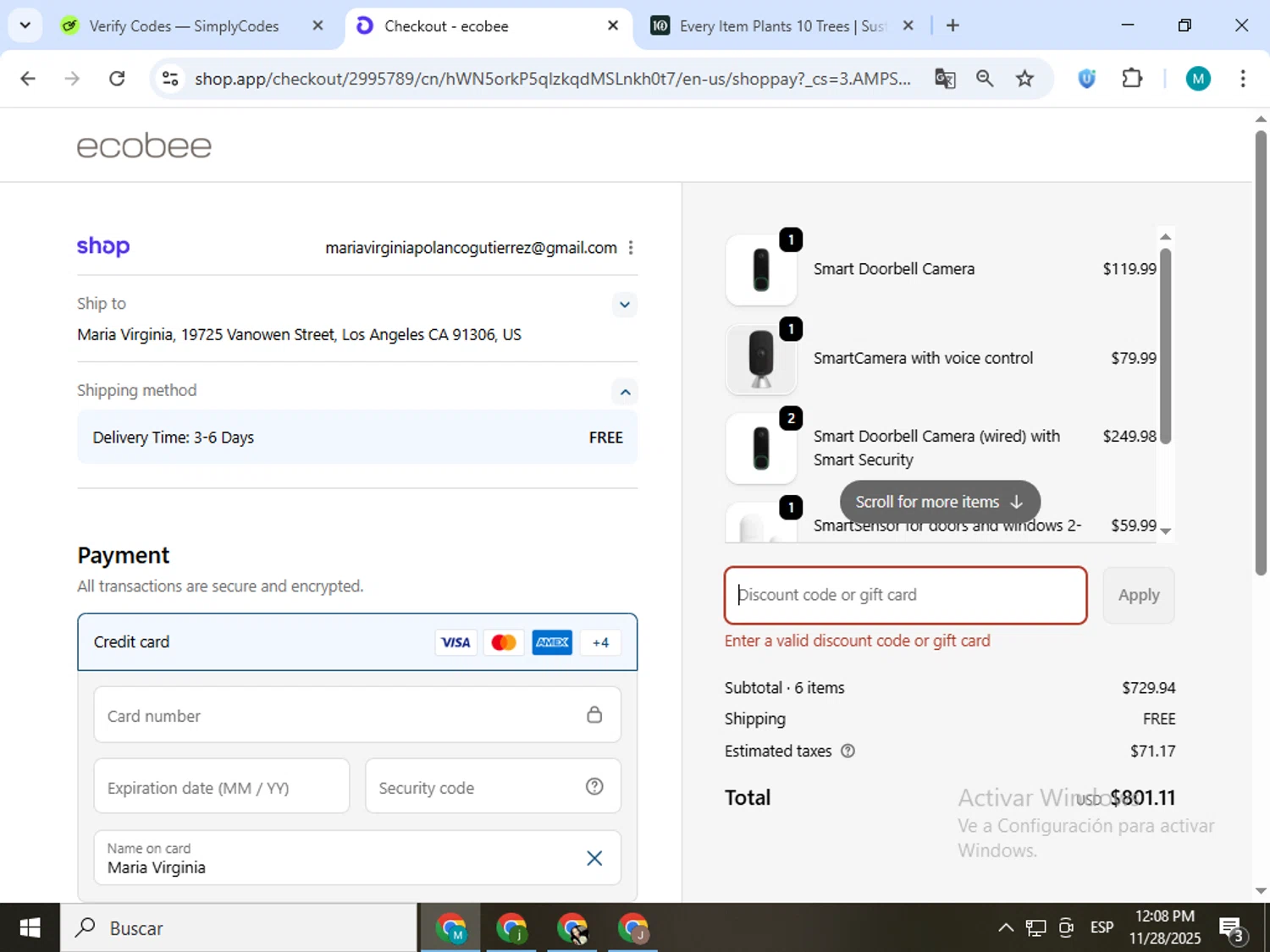Click the SmartCamera with voice control thumbnail
This screenshot has height=952, width=1270.
(x=761, y=359)
